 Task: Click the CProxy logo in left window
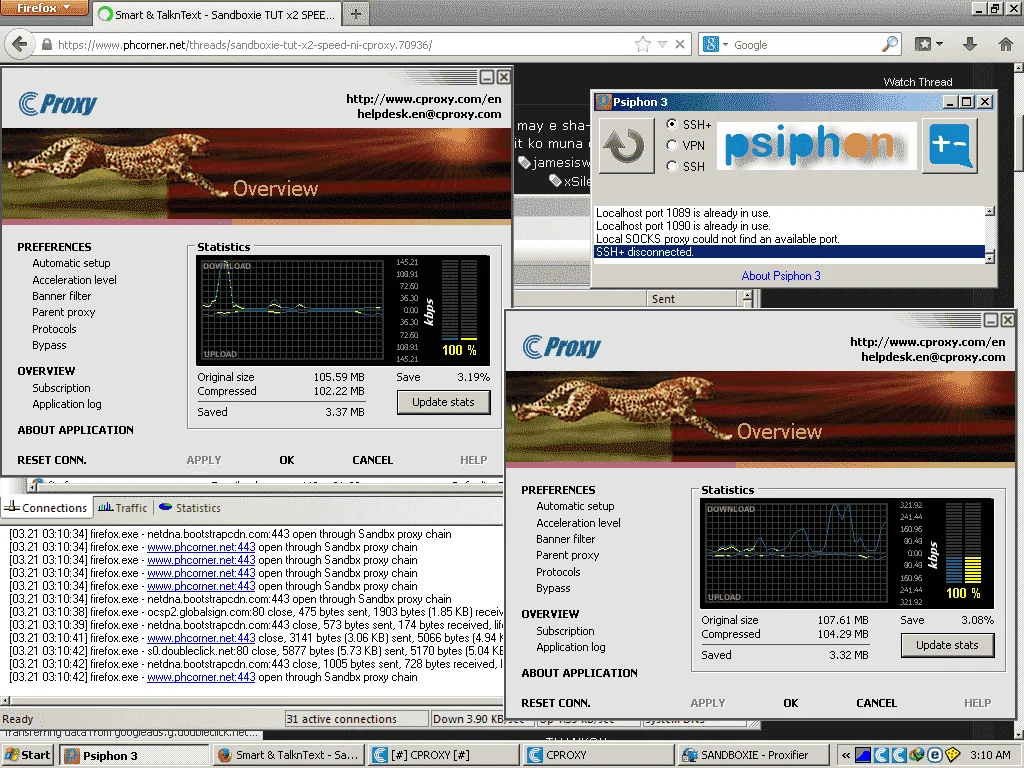57,104
